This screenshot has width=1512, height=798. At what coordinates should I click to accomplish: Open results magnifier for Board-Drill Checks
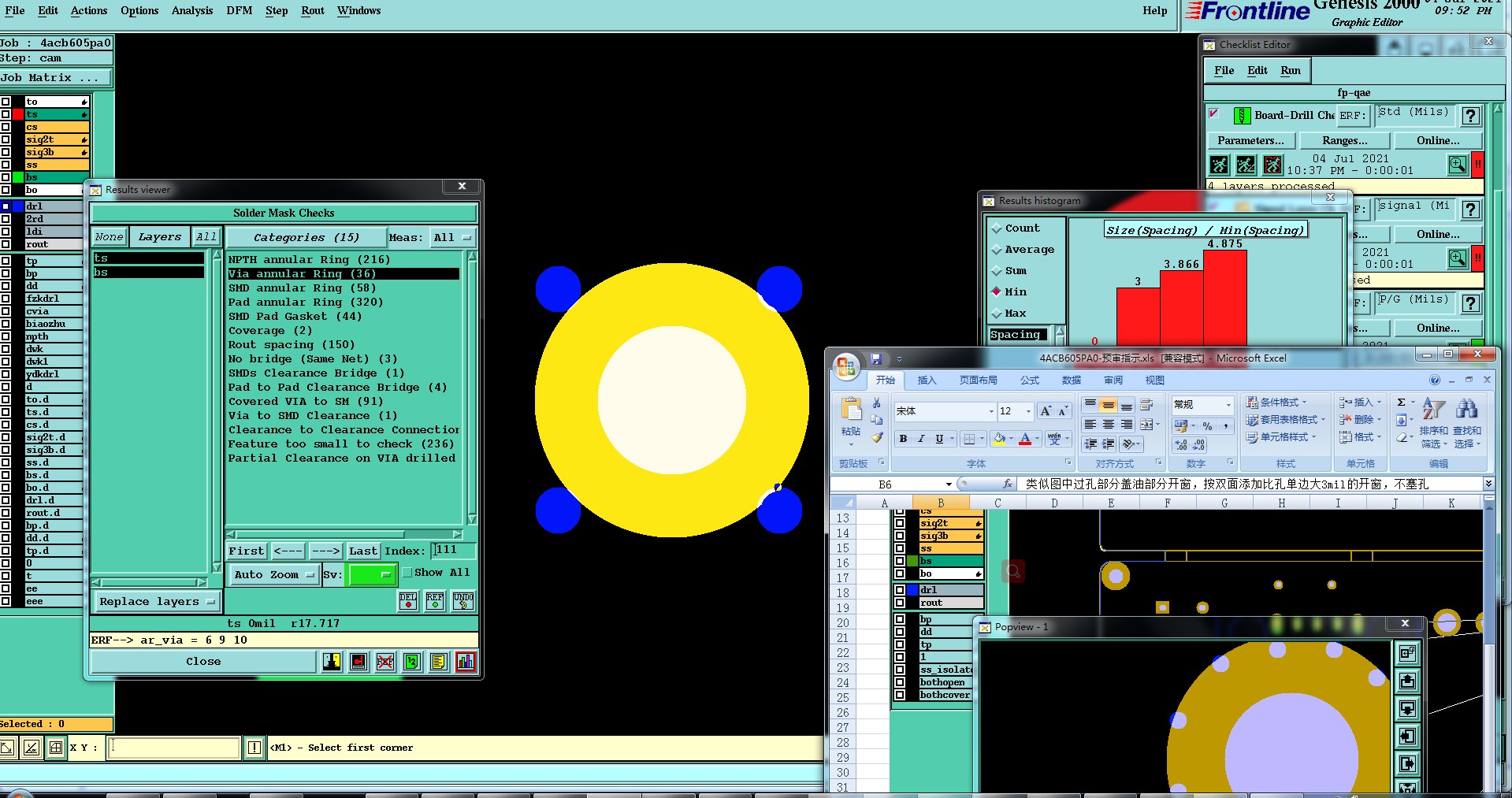tap(1457, 165)
